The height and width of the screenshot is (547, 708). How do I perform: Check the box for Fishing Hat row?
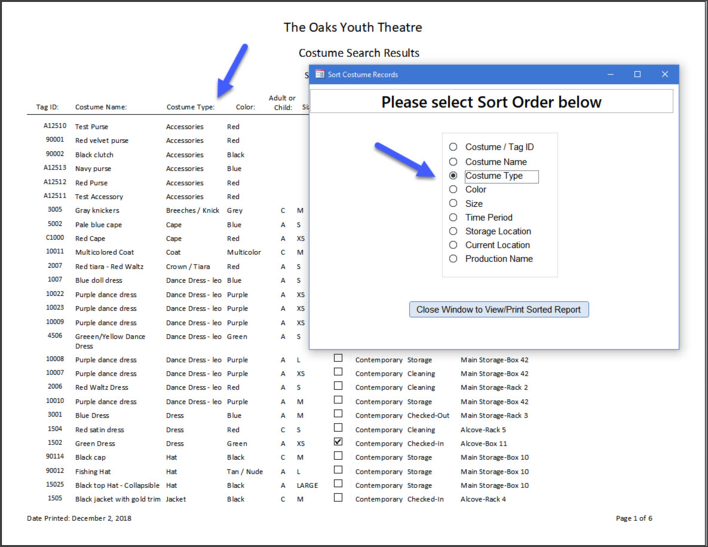pos(338,470)
